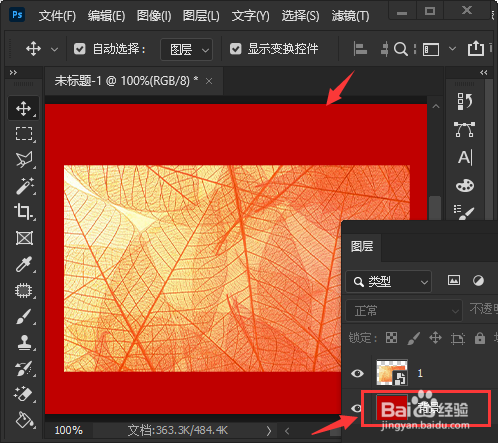Open the 滤镜(T) menu
498x443 pixels.
click(x=350, y=16)
